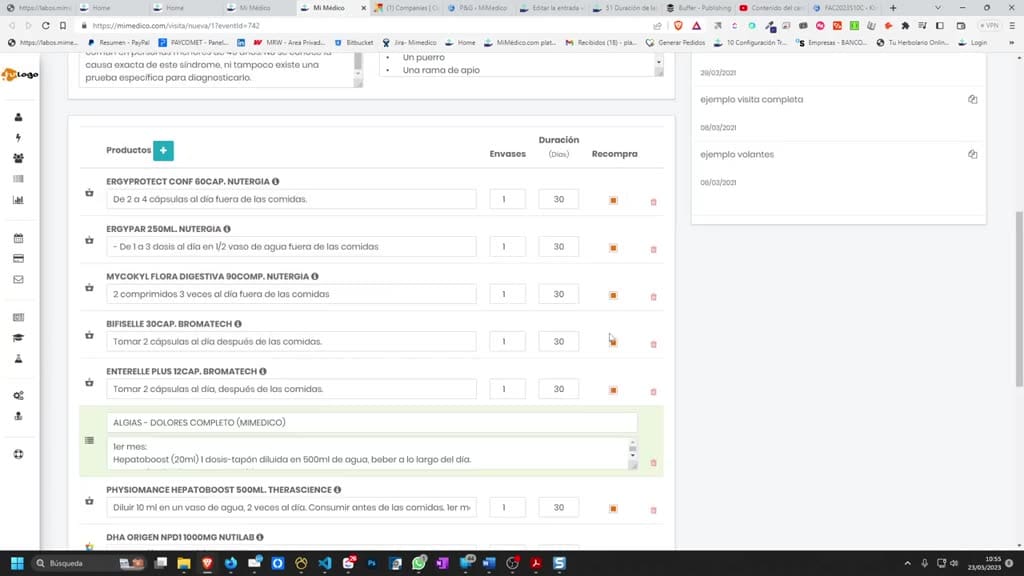This screenshot has width=1024, height=576.
Task: Open the life ring support sidebar icon
Action: [18, 455]
